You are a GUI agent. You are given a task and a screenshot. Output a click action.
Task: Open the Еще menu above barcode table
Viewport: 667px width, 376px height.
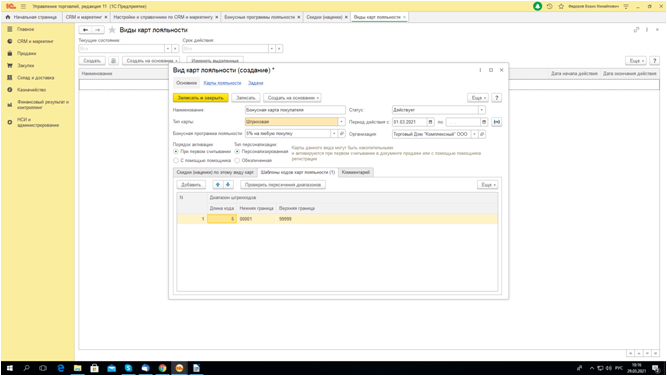(488, 185)
